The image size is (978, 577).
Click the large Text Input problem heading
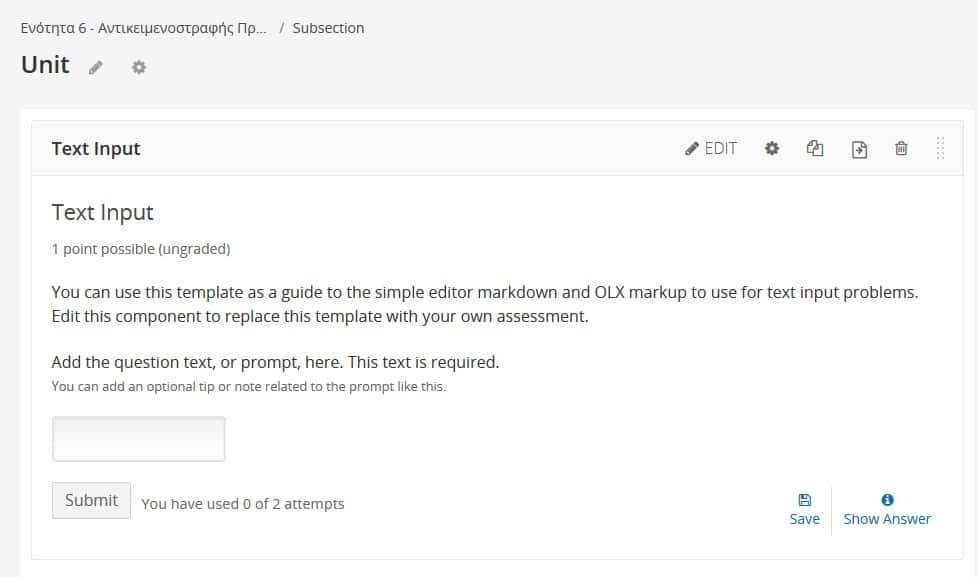pyautogui.click(x=102, y=213)
